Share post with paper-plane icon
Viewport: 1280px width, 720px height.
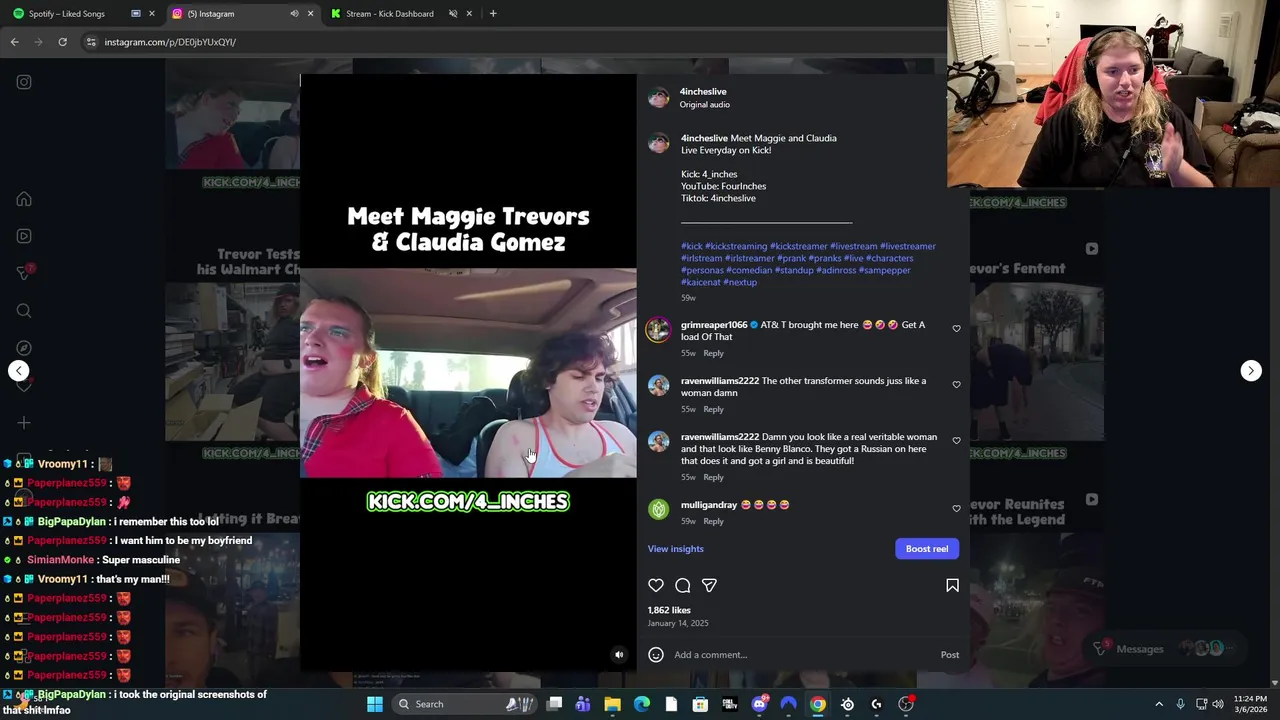point(709,586)
